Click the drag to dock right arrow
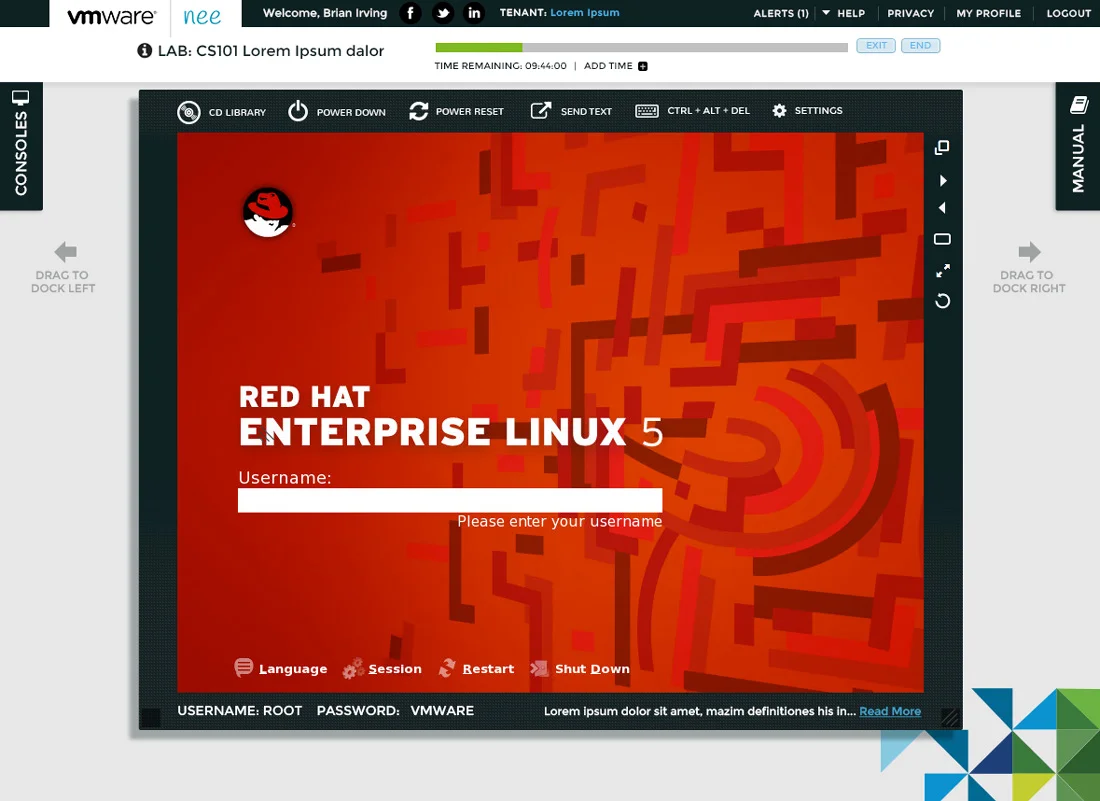Viewport: 1100px width, 801px height. 1030,252
